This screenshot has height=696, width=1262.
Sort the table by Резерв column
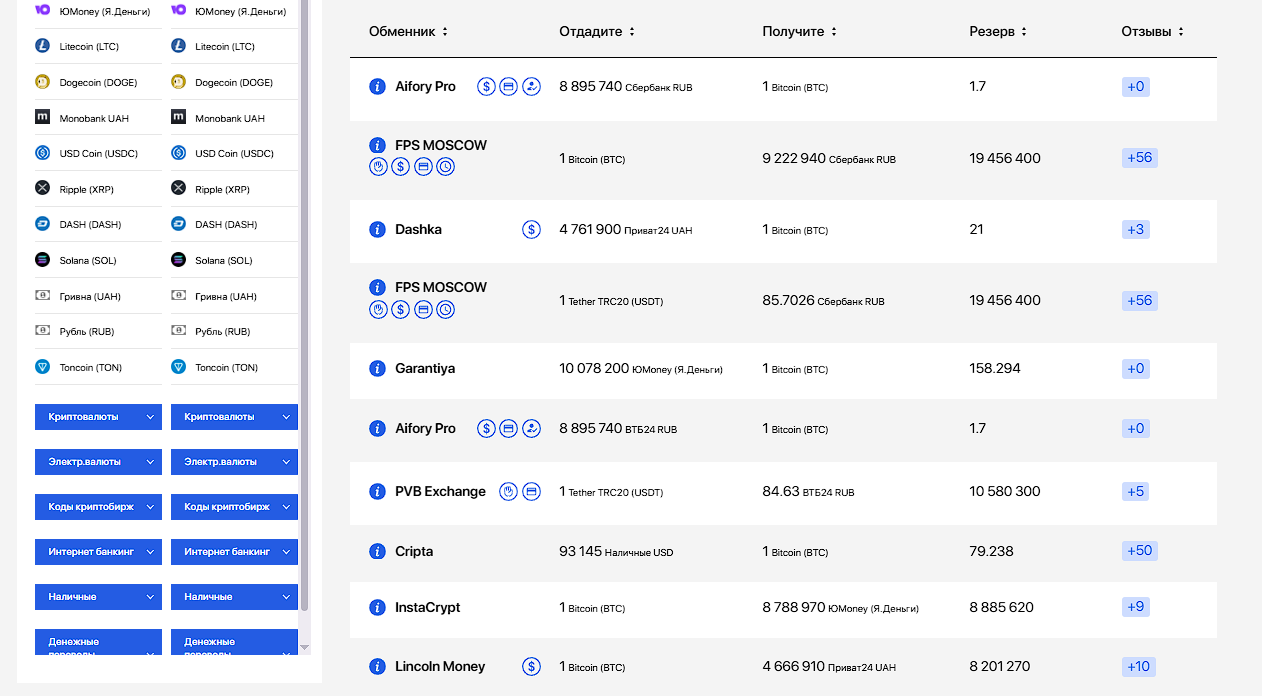[x=998, y=32]
